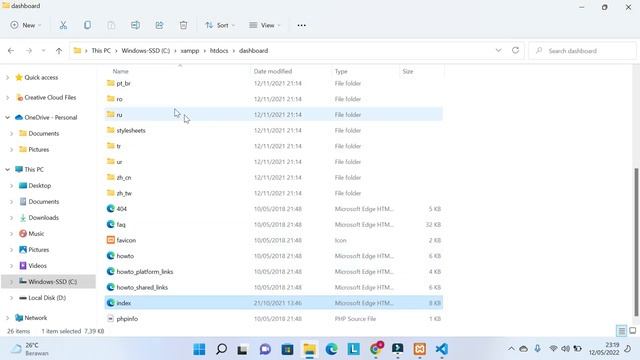The width and height of the screenshot is (640, 360).
Task: Collapse This PC tree node
Action: point(7,169)
